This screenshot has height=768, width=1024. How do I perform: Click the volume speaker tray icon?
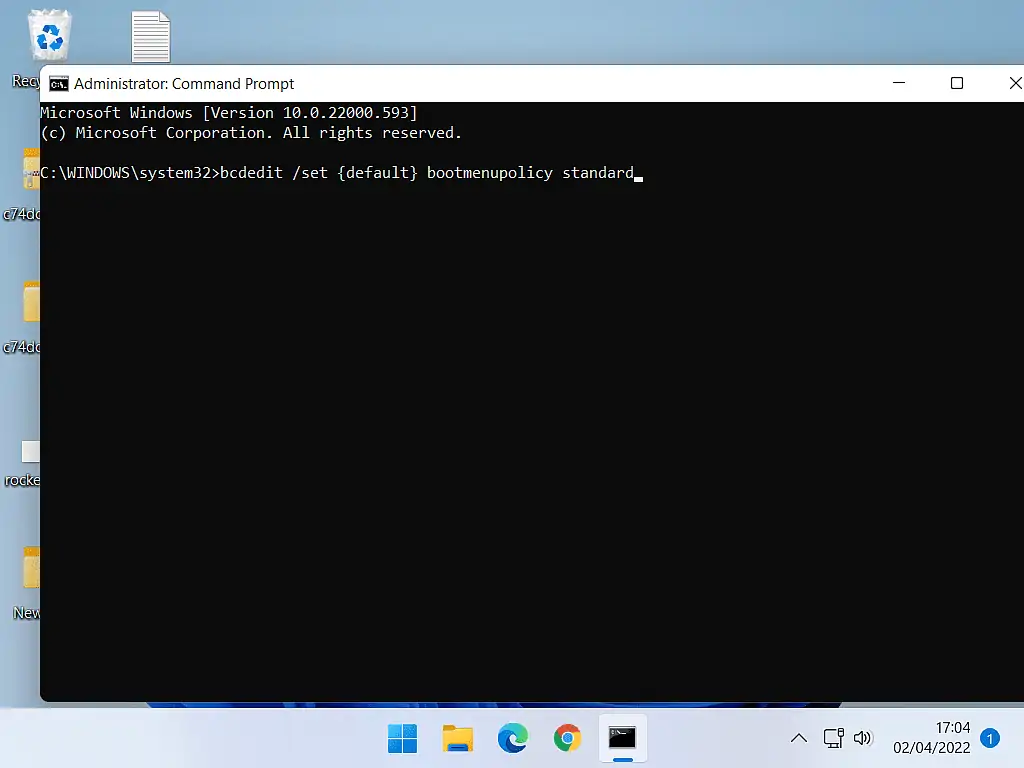tap(862, 739)
